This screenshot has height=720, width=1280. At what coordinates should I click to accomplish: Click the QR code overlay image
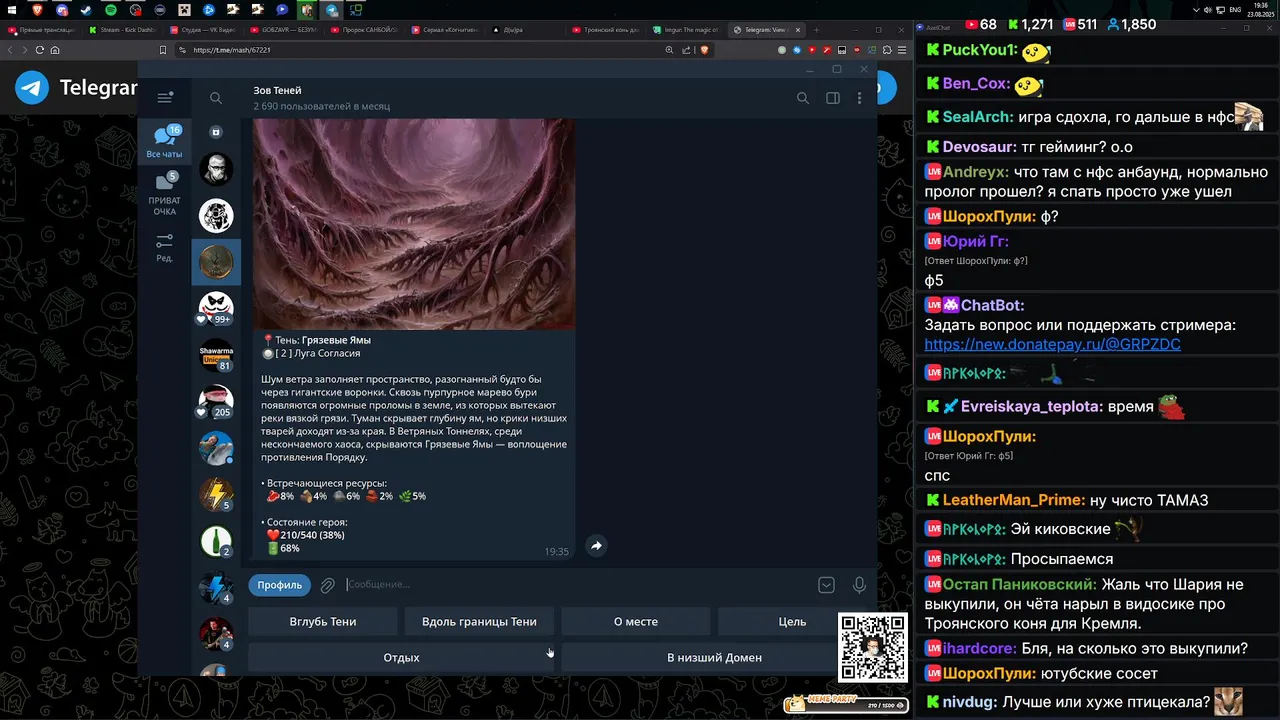873,648
